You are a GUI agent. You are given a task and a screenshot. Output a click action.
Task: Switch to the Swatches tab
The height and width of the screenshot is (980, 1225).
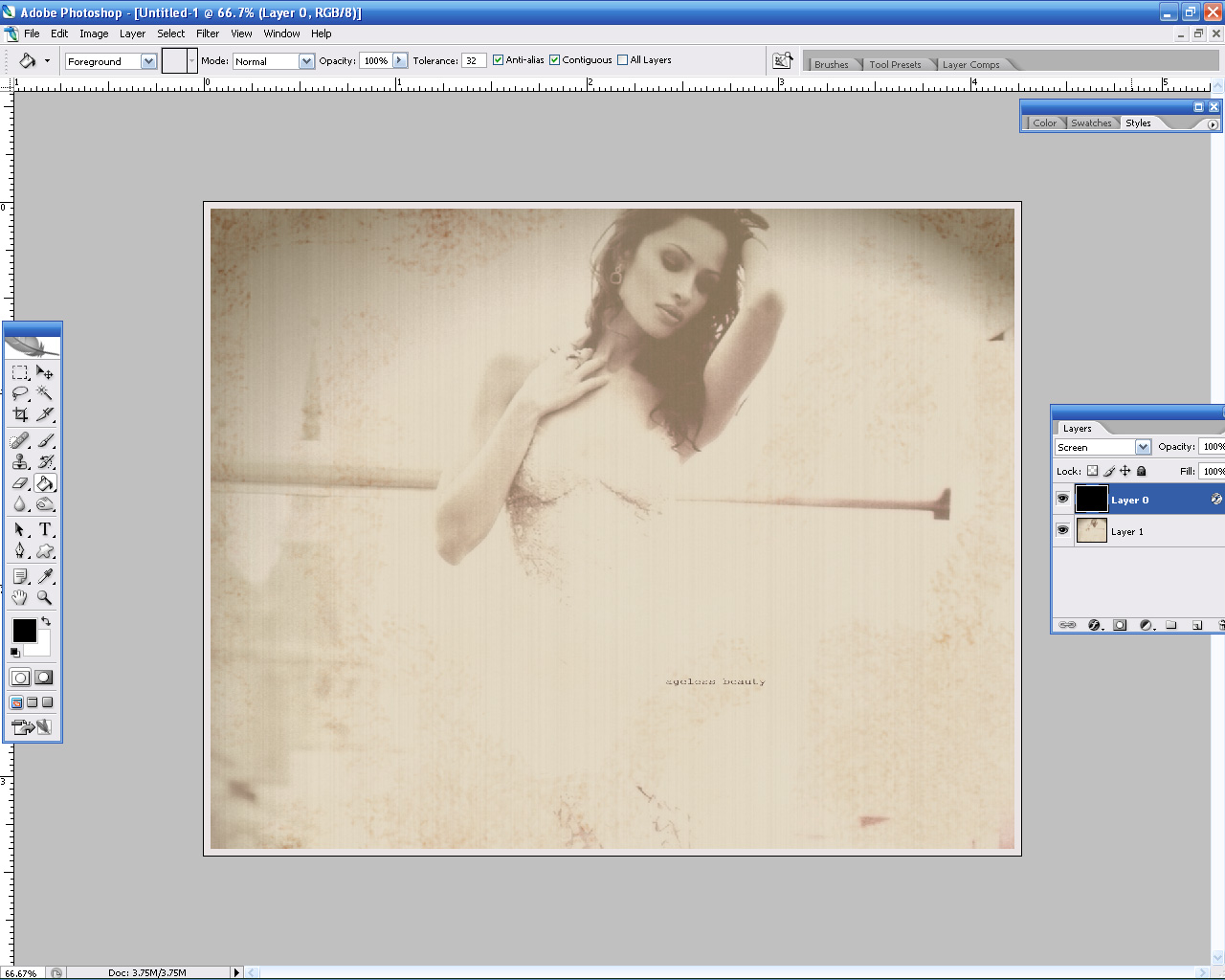pos(1091,123)
